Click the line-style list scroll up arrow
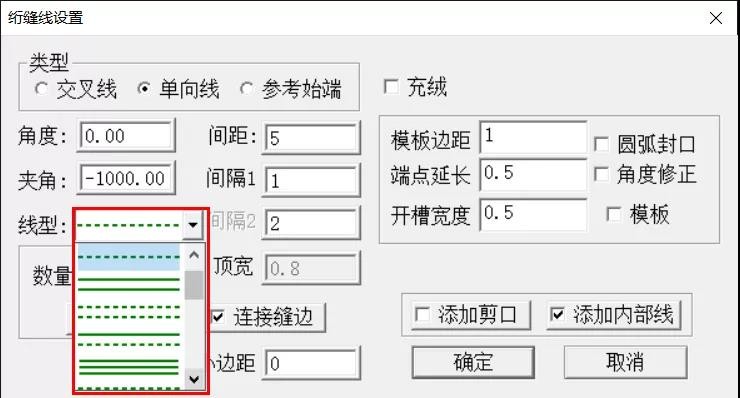The image size is (740, 398). [193, 255]
